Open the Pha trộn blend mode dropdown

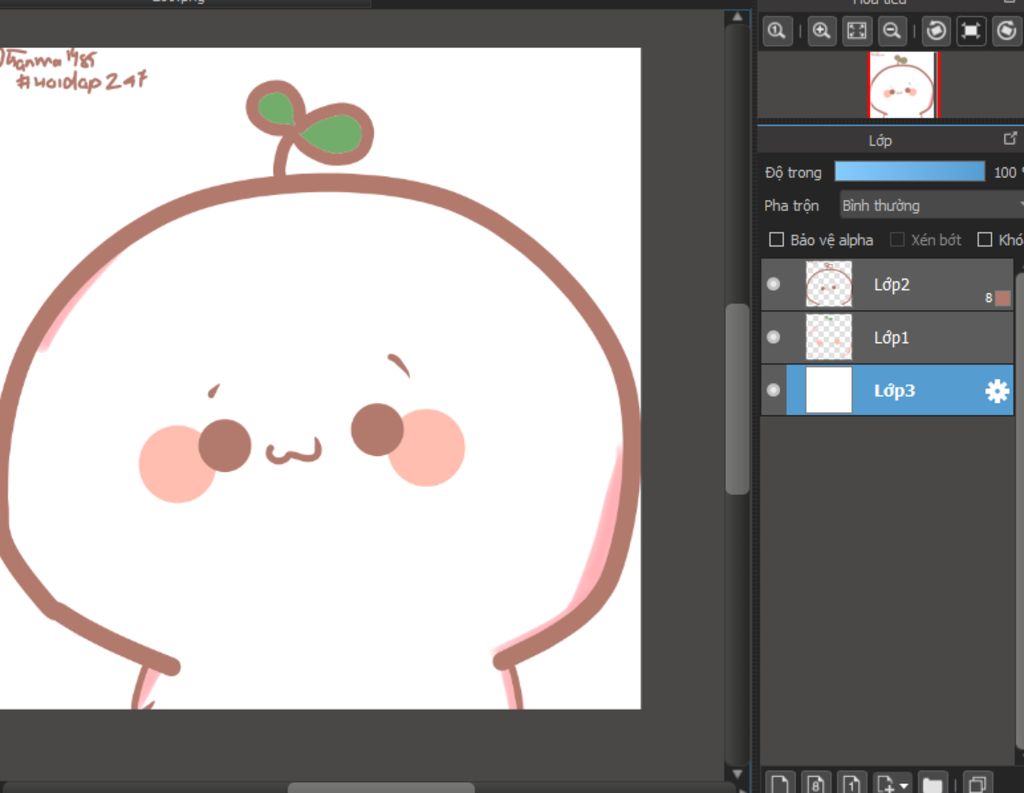point(931,206)
